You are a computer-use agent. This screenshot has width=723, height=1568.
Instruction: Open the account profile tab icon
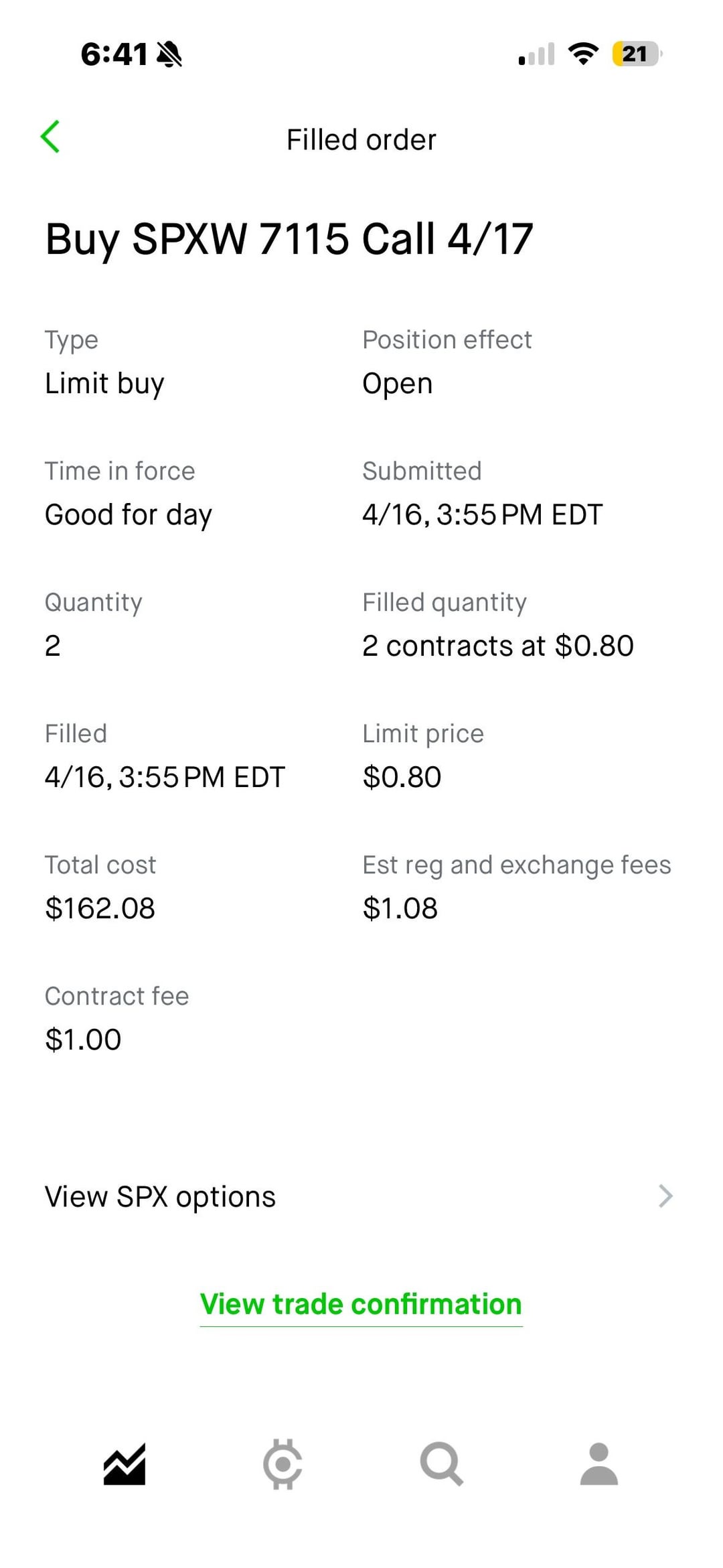coord(598,1464)
